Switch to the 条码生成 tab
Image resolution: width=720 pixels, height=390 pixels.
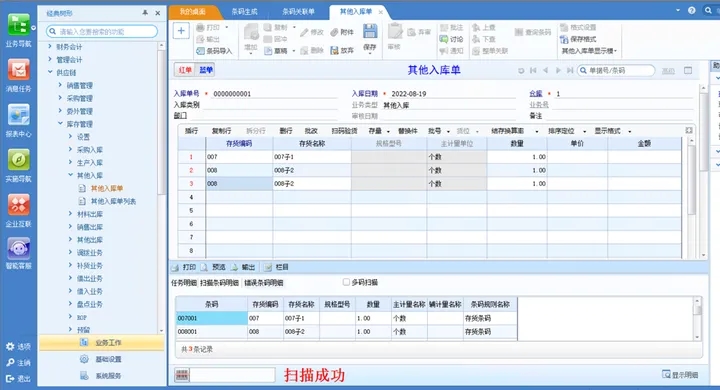tap(244, 11)
